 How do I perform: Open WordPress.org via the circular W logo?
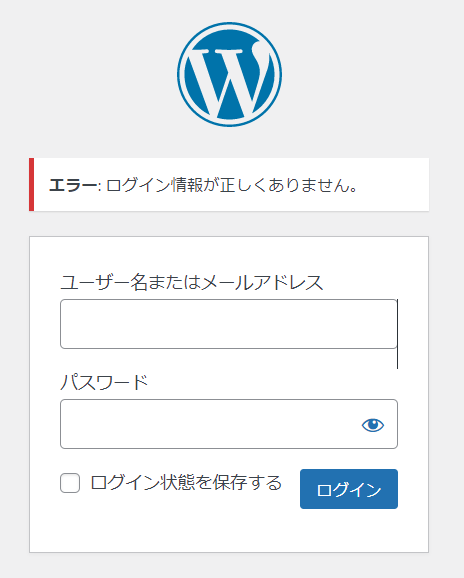click(x=229, y=74)
